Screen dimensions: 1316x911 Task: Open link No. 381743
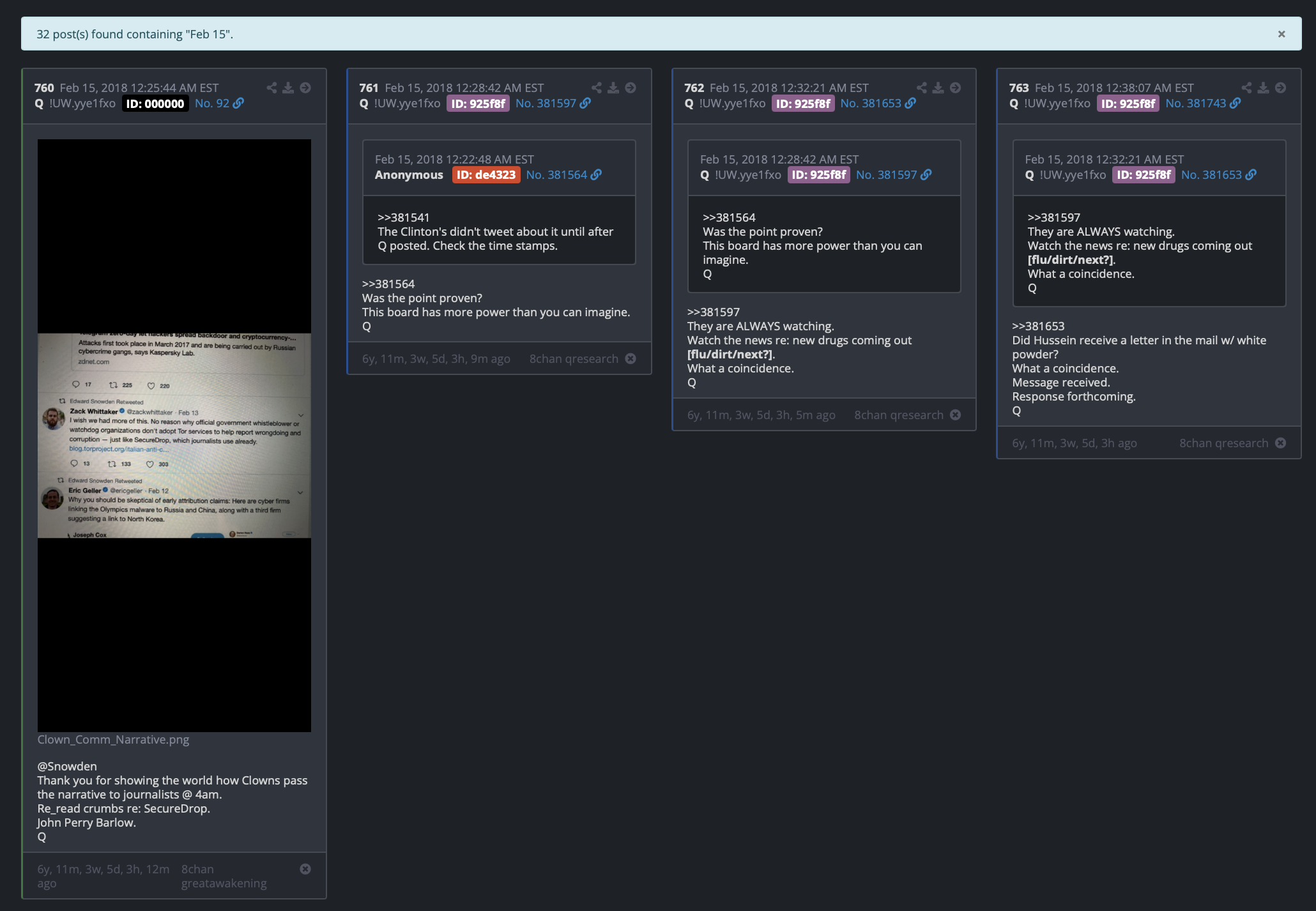click(x=1196, y=103)
